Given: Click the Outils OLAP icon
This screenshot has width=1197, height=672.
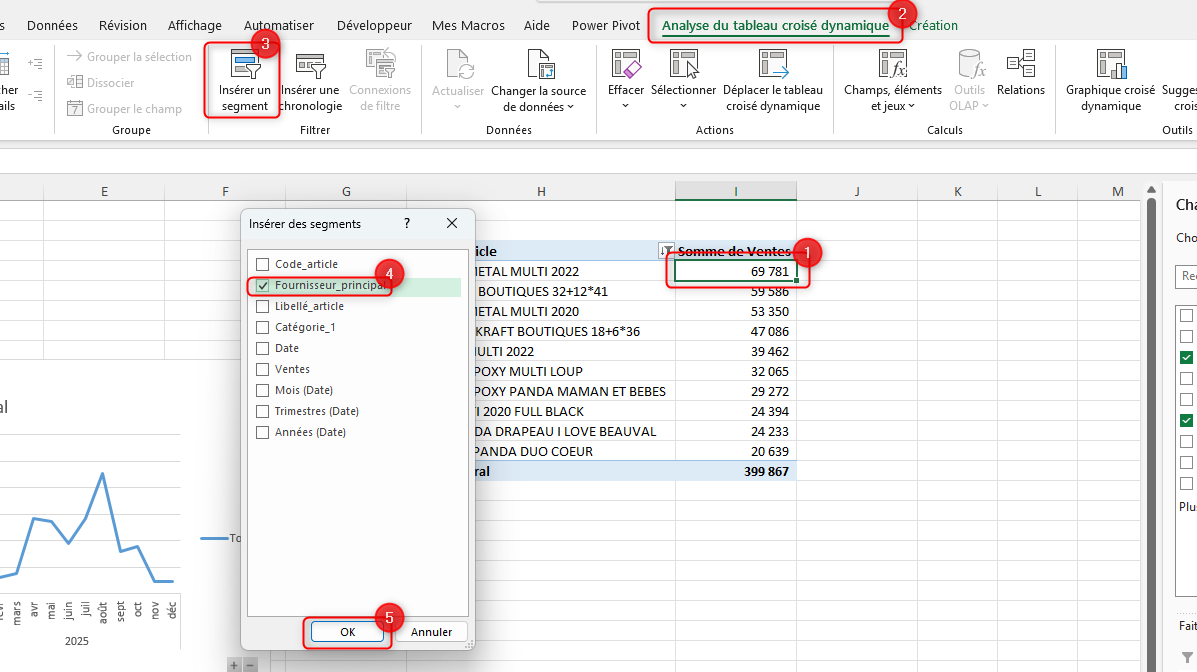Looking at the screenshot, I should pos(970,64).
